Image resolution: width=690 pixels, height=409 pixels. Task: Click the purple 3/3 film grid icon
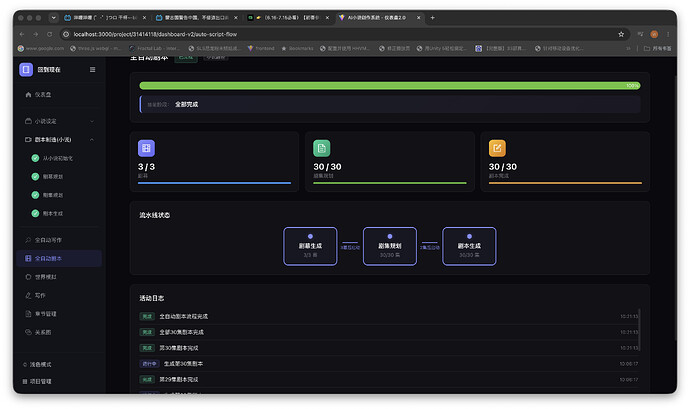coord(146,148)
